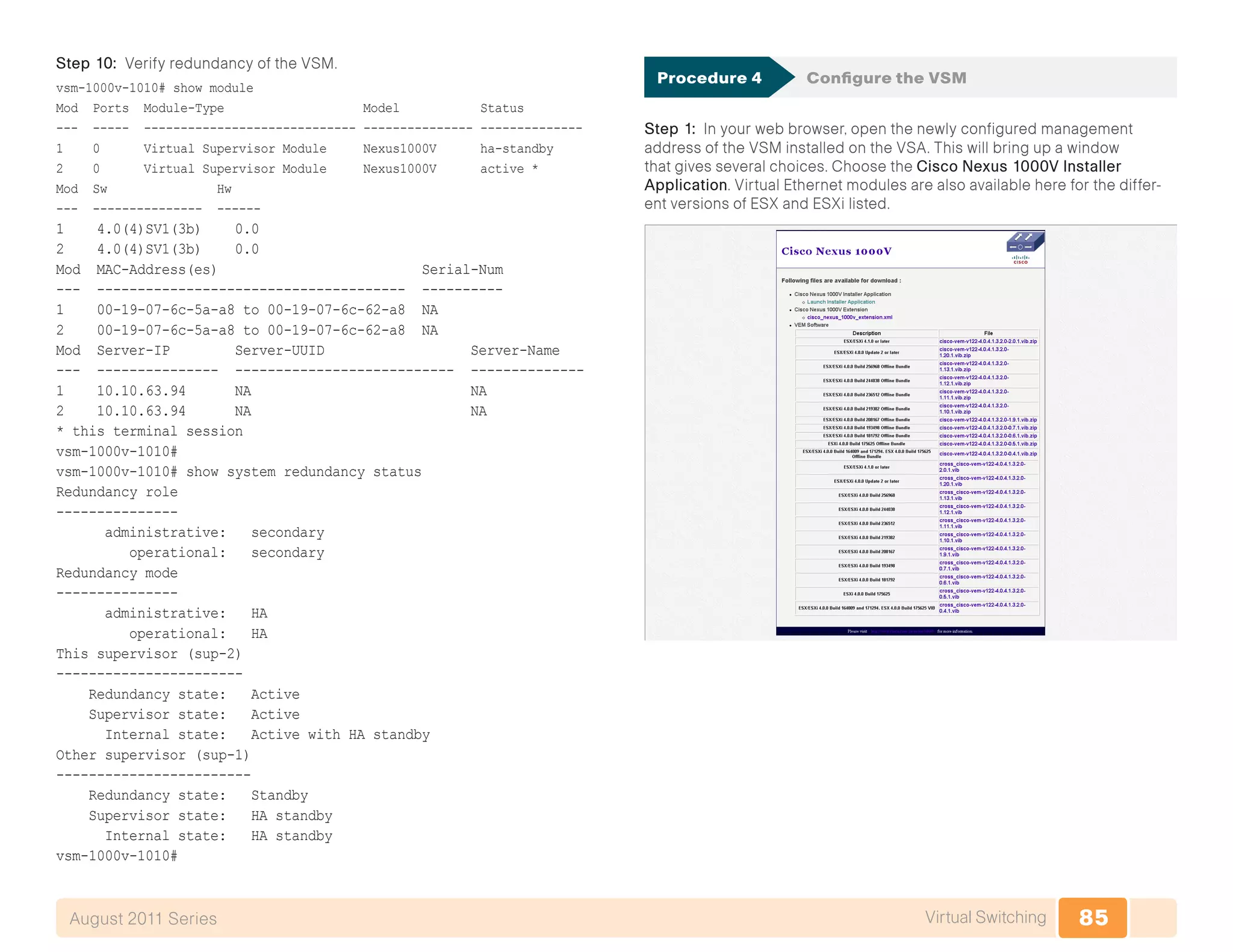1233x952 pixels.
Task: Select the 0.5.1.vib.zip link for ESXi Build 175625
Action: (x=987, y=444)
